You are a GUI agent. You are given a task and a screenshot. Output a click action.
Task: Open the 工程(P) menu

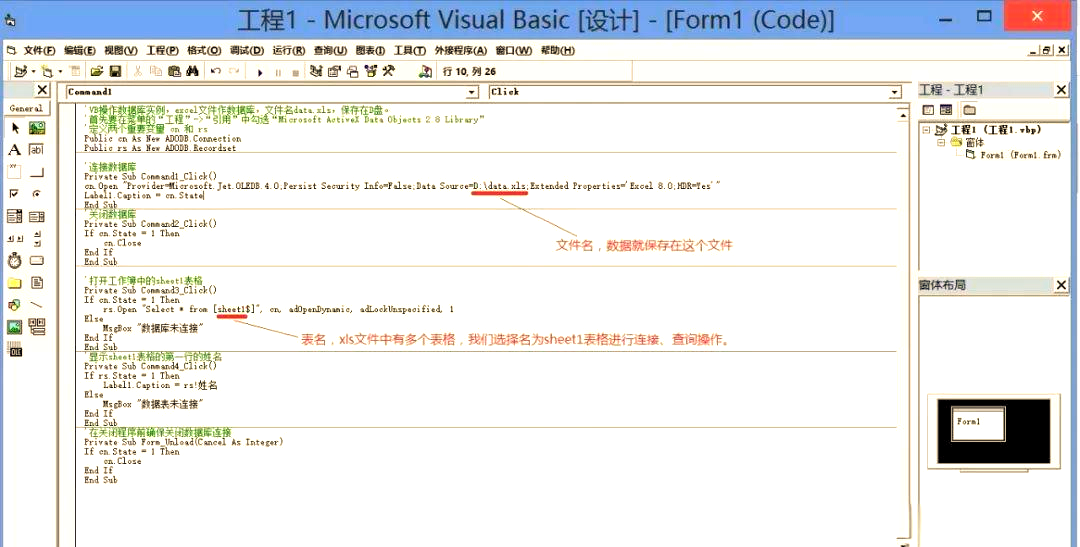point(163,50)
